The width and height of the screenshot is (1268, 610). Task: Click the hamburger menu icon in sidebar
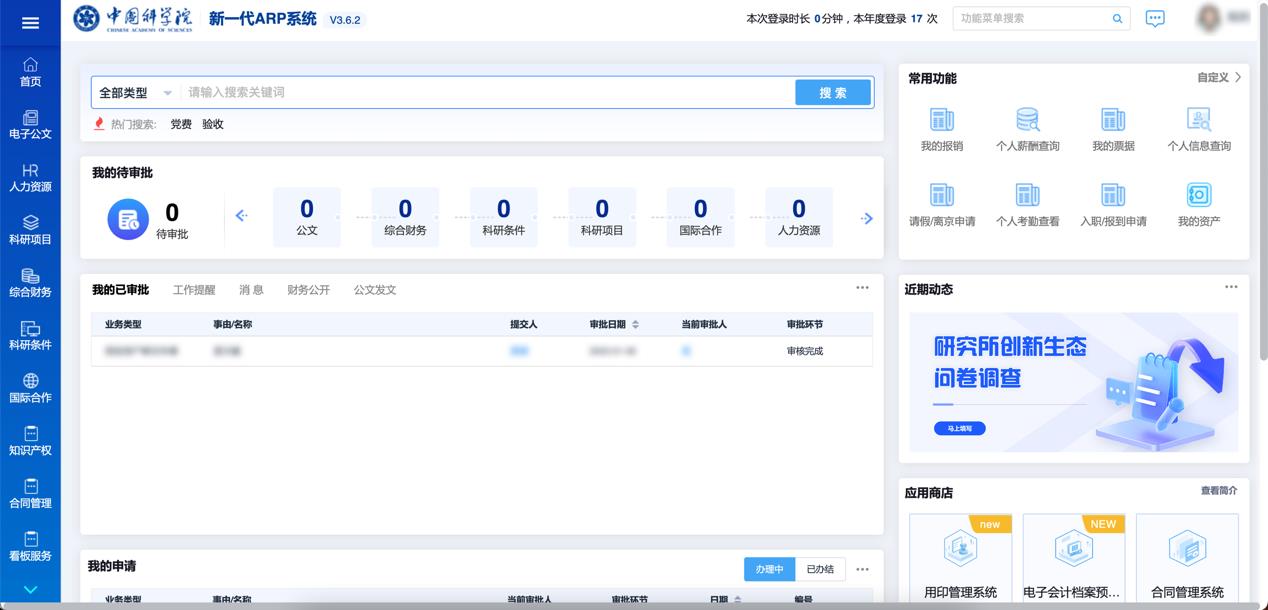coord(30,23)
